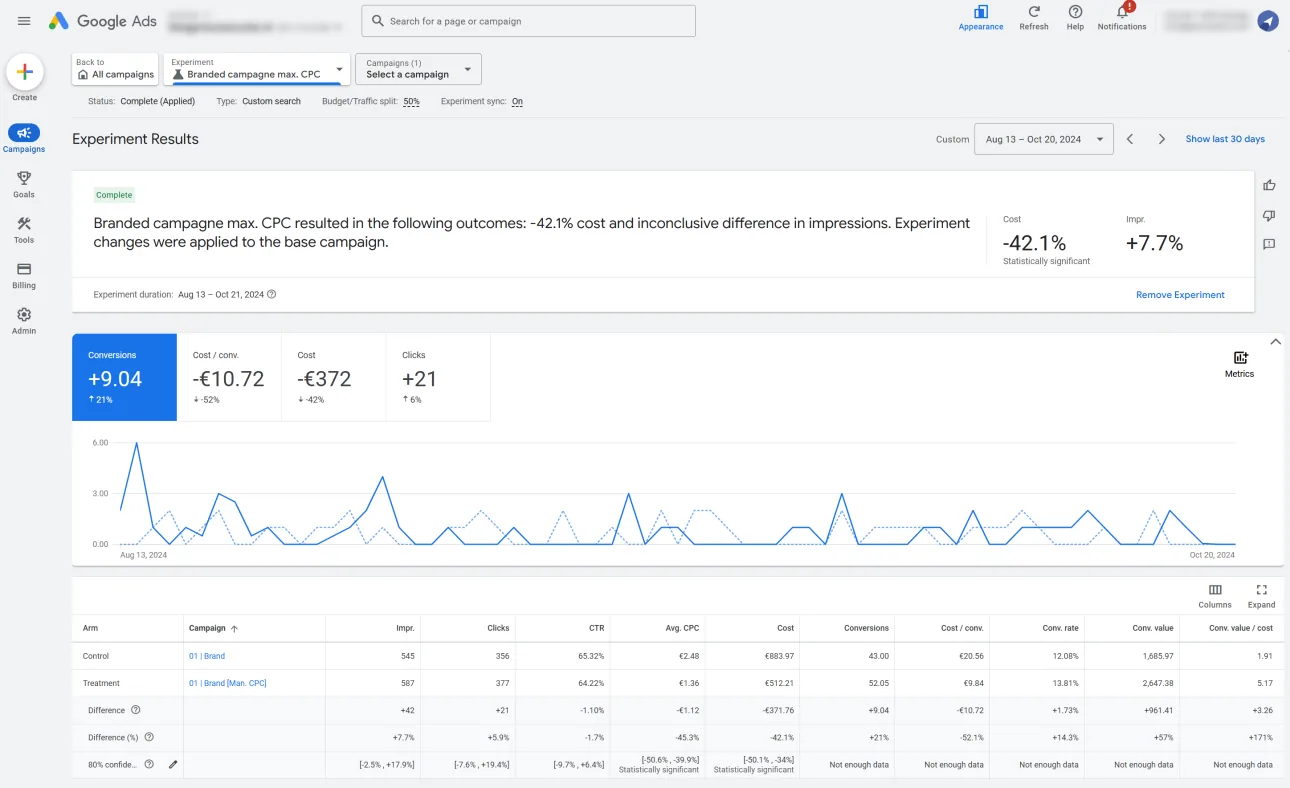The image size is (1290, 788).
Task: Click Remove Experiment link
Action: 1180,295
